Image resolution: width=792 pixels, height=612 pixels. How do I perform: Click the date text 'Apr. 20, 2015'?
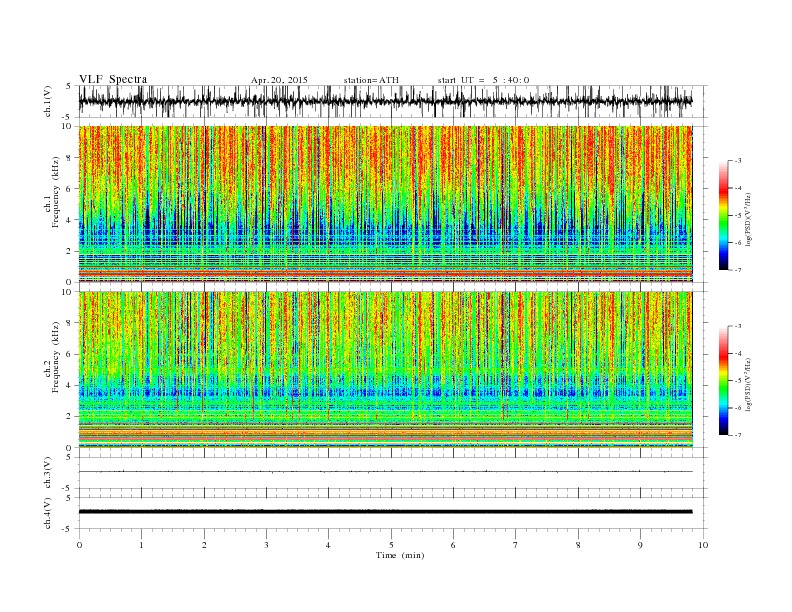tap(279, 80)
